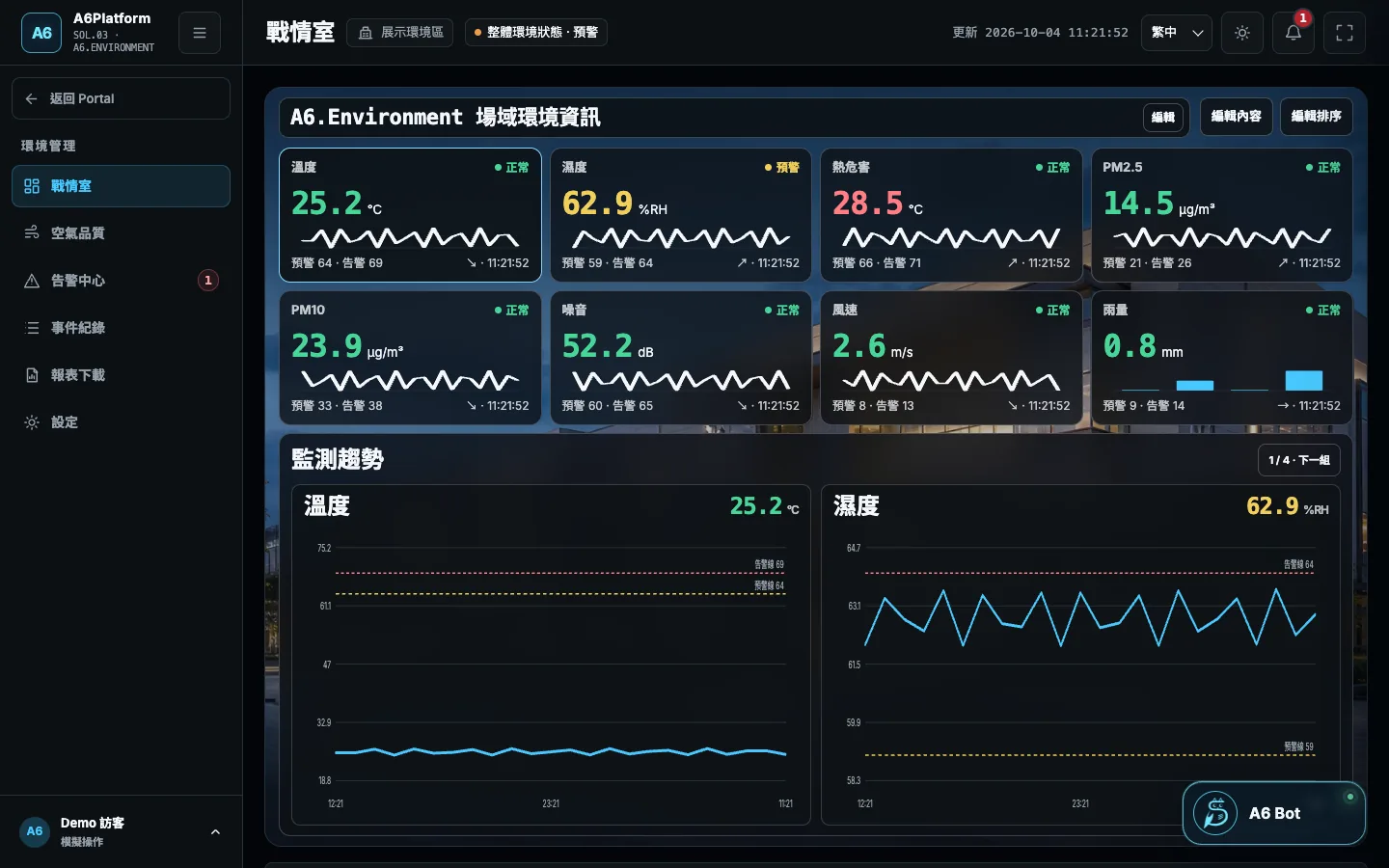This screenshot has height=868, width=1389.
Task: Click 編輯排序 button
Action: [x=1317, y=117]
